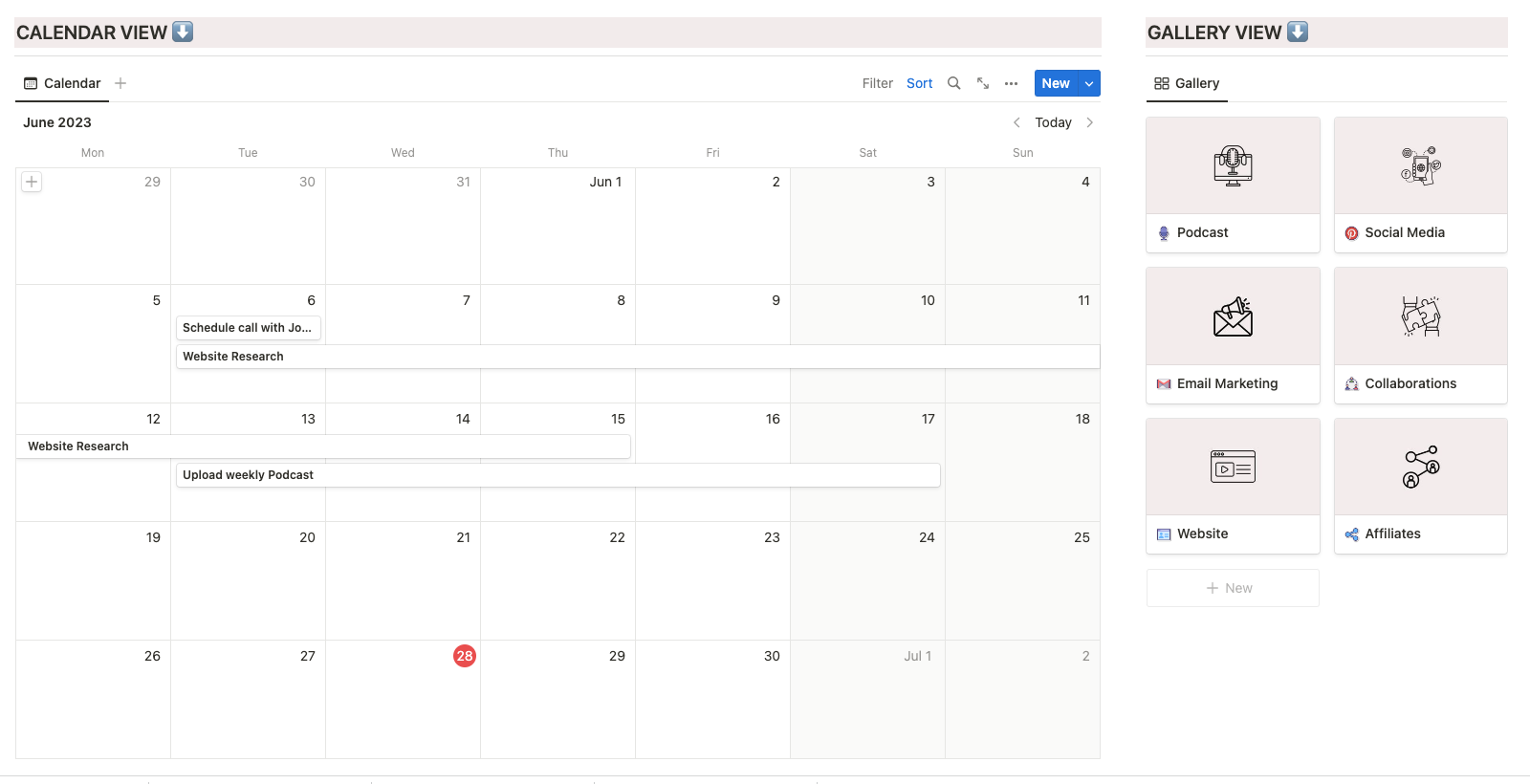This screenshot has height=784, width=1530.
Task: Expand the New button dropdown arrow
Action: coord(1088,83)
